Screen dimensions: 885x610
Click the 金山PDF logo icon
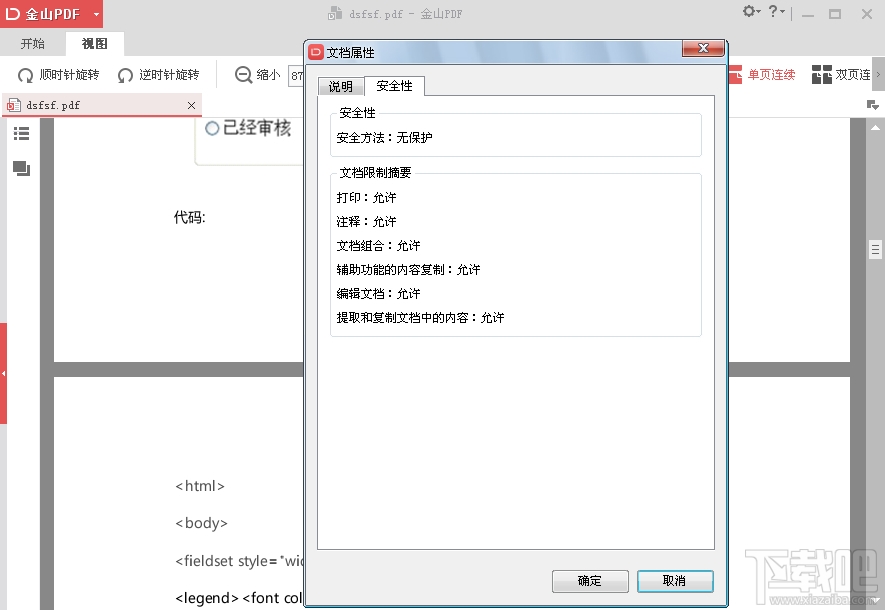pyautogui.click(x=12, y=13)
